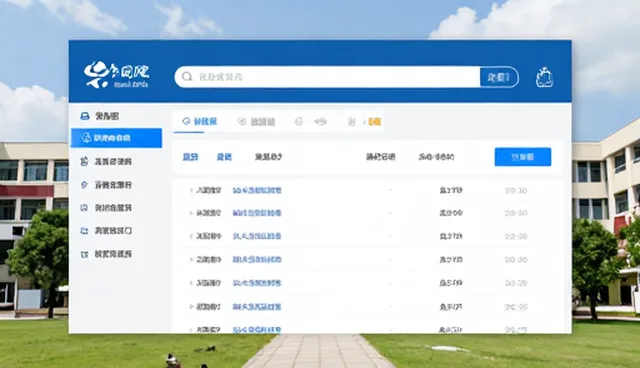The width and height of the screenshot is (640, 368).
Task: Open the last sidebar menu item
Action: coord(107,254)
